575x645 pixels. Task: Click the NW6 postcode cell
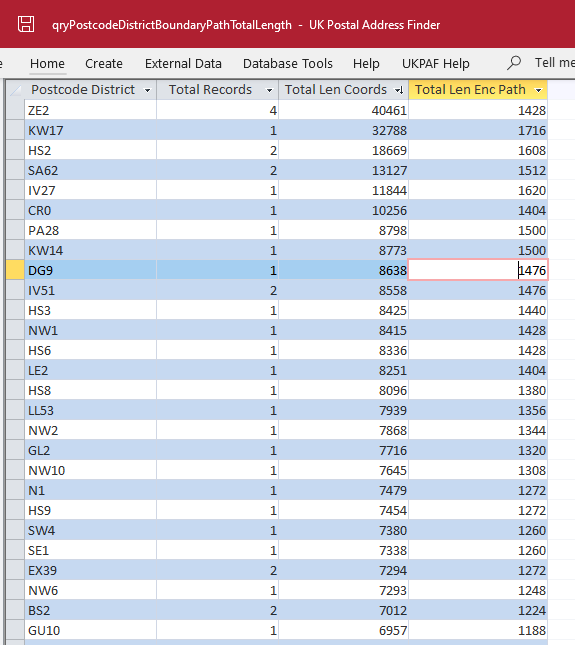coord(90,590)
